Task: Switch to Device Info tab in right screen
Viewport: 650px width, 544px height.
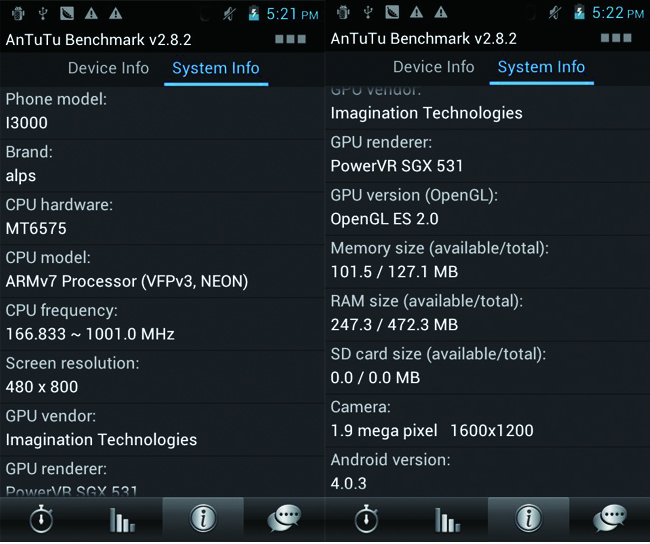Action: click(x=434, y=67)
